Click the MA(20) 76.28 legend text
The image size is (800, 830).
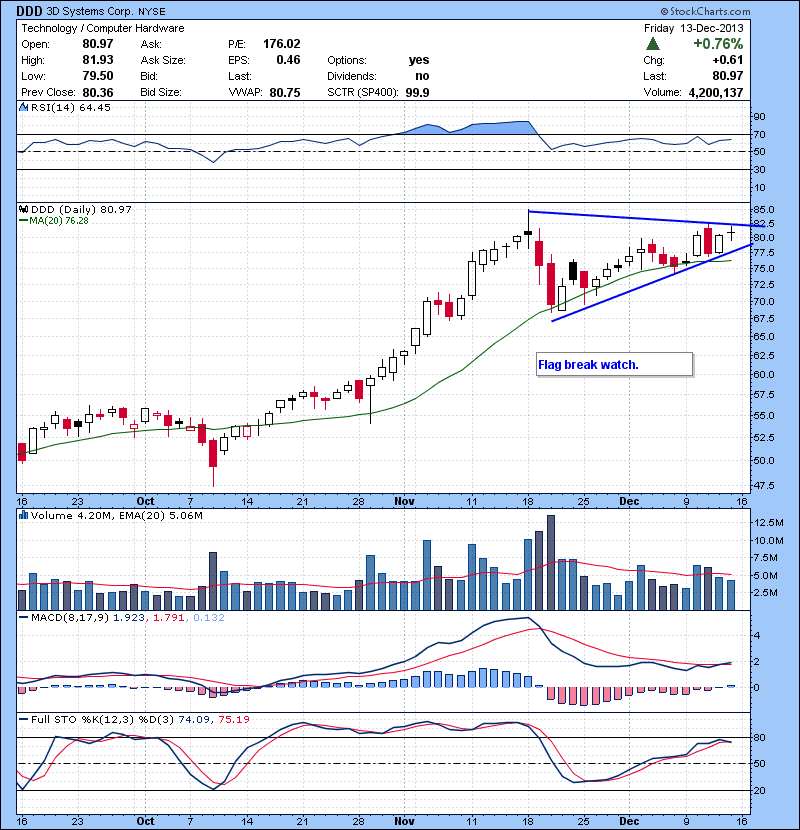[59, 221]
